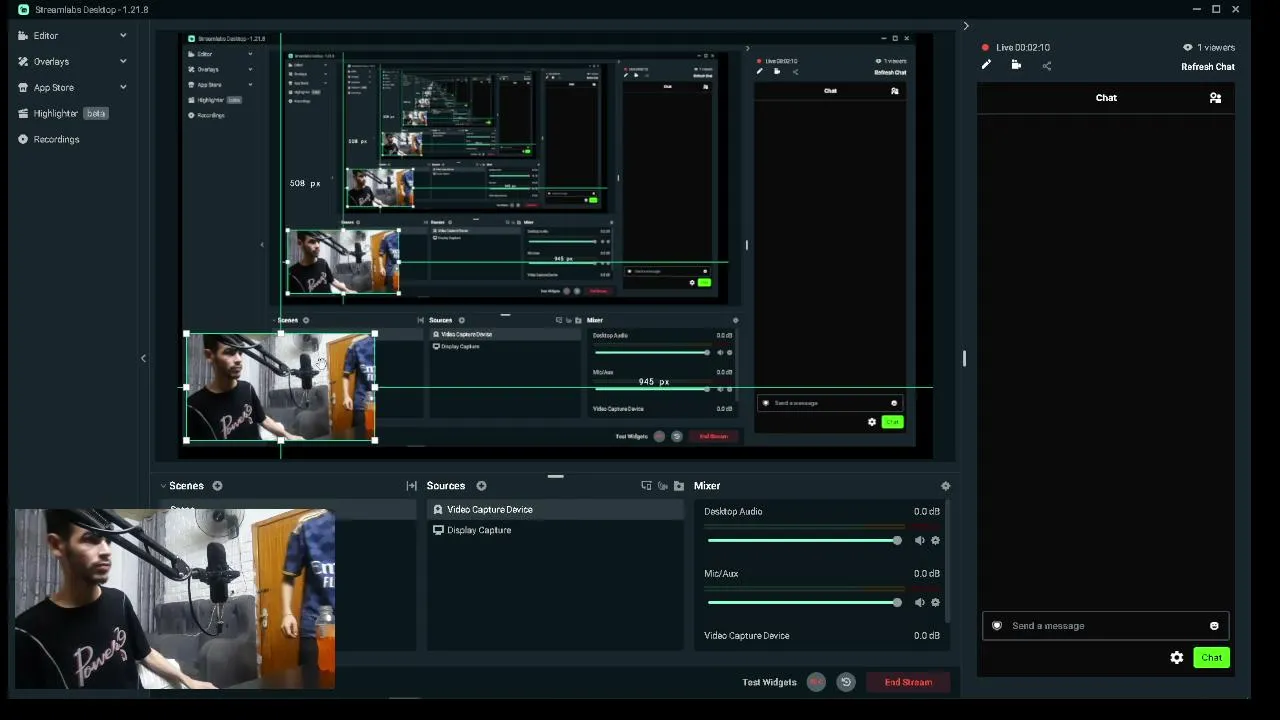Click the beta badge beside Highlighter in the sidebar
Screen dimensions: 1280x720
point(96,114)
